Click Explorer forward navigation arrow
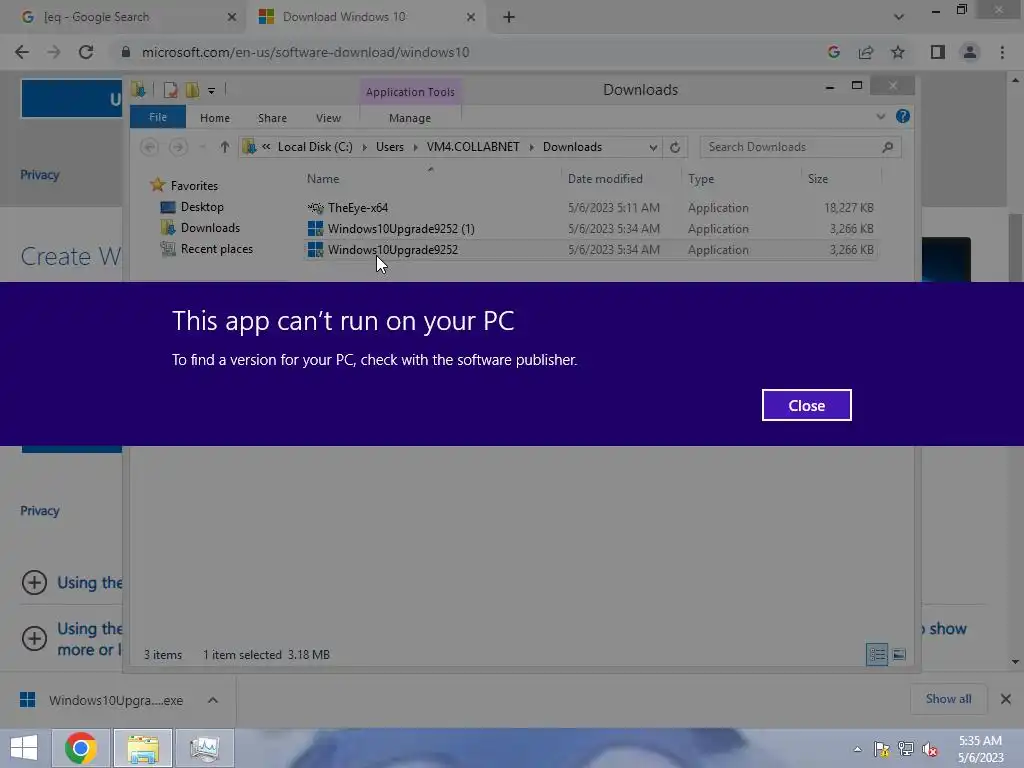This screenshot has height=768, width=1024. click(x=178, y=147)
